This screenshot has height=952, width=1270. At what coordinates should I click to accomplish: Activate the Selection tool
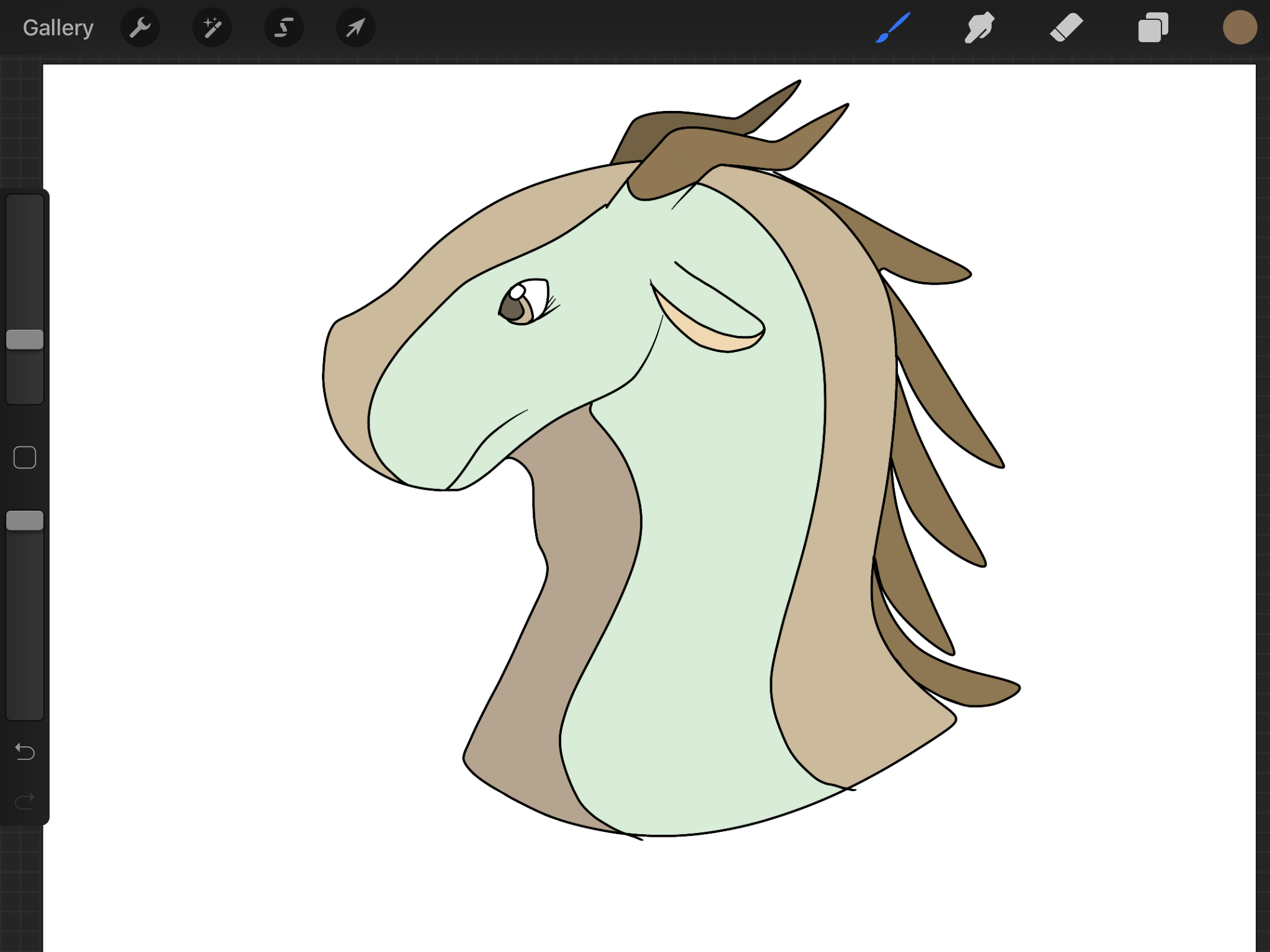[x=284, y=28]
